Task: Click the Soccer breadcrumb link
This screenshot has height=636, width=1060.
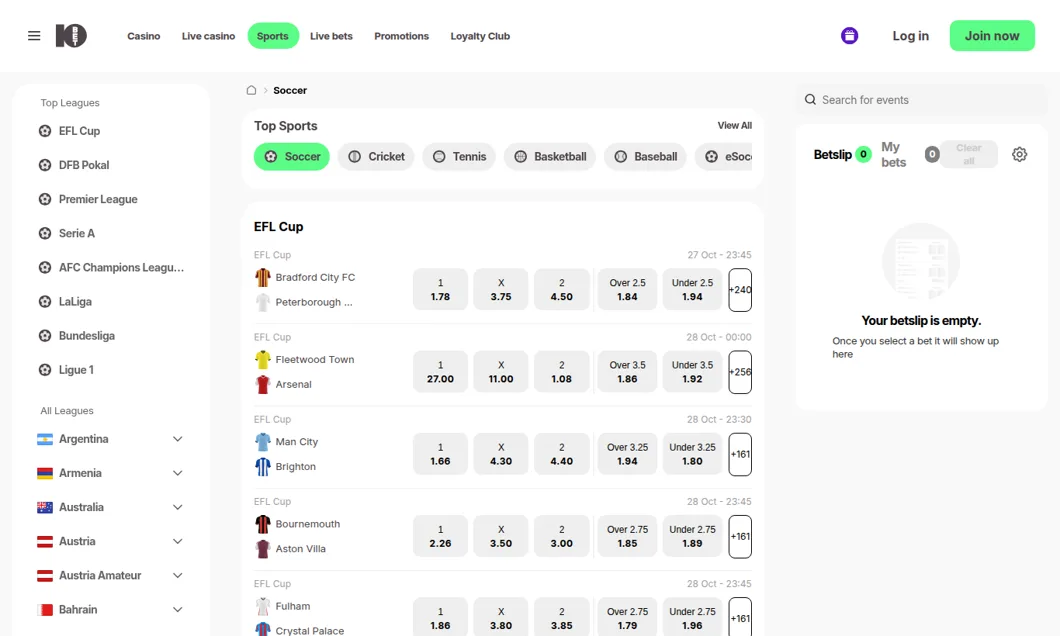Action: [290, 90]
